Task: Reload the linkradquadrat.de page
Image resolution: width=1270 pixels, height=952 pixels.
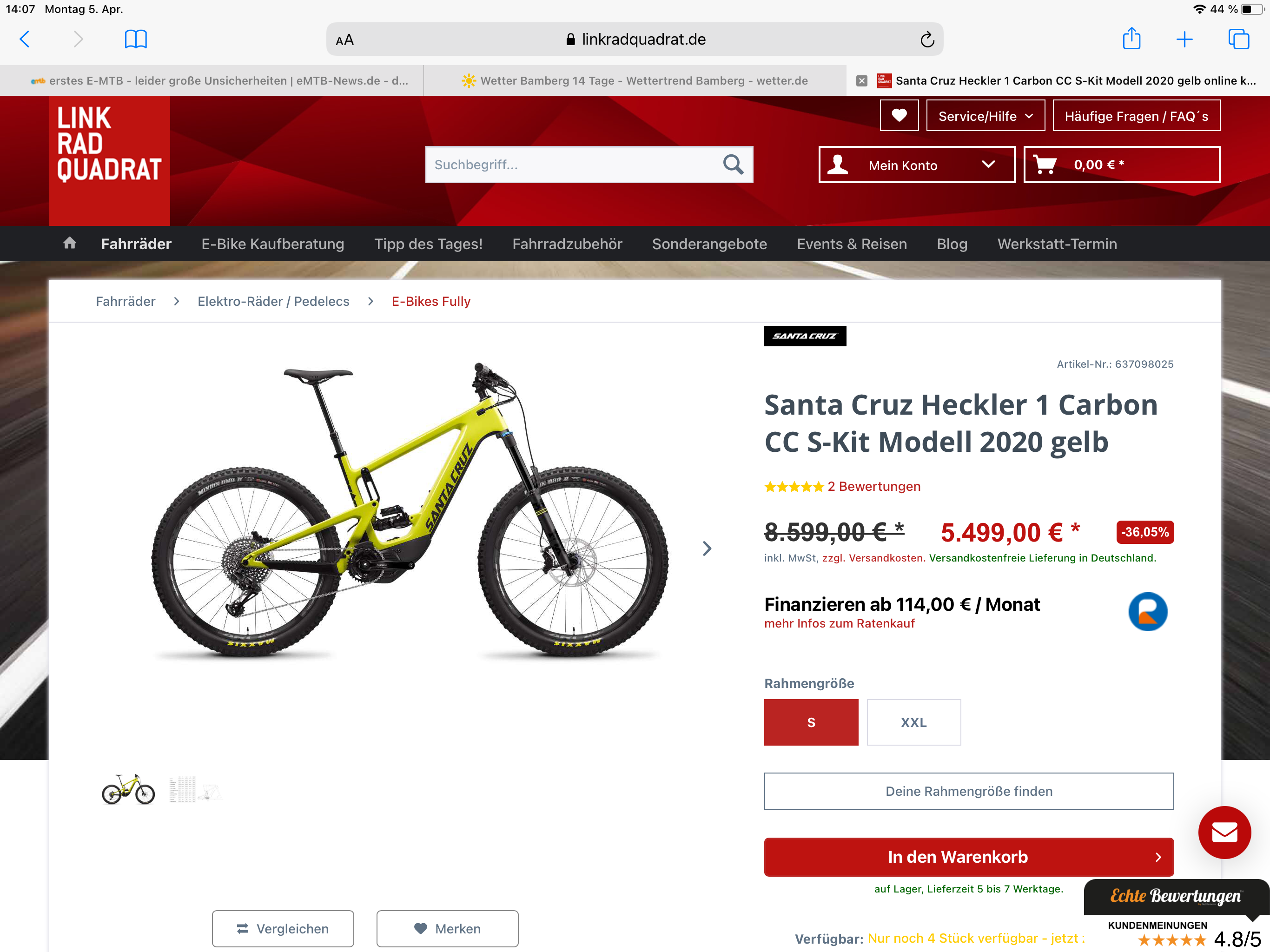Action: [926, 40]
